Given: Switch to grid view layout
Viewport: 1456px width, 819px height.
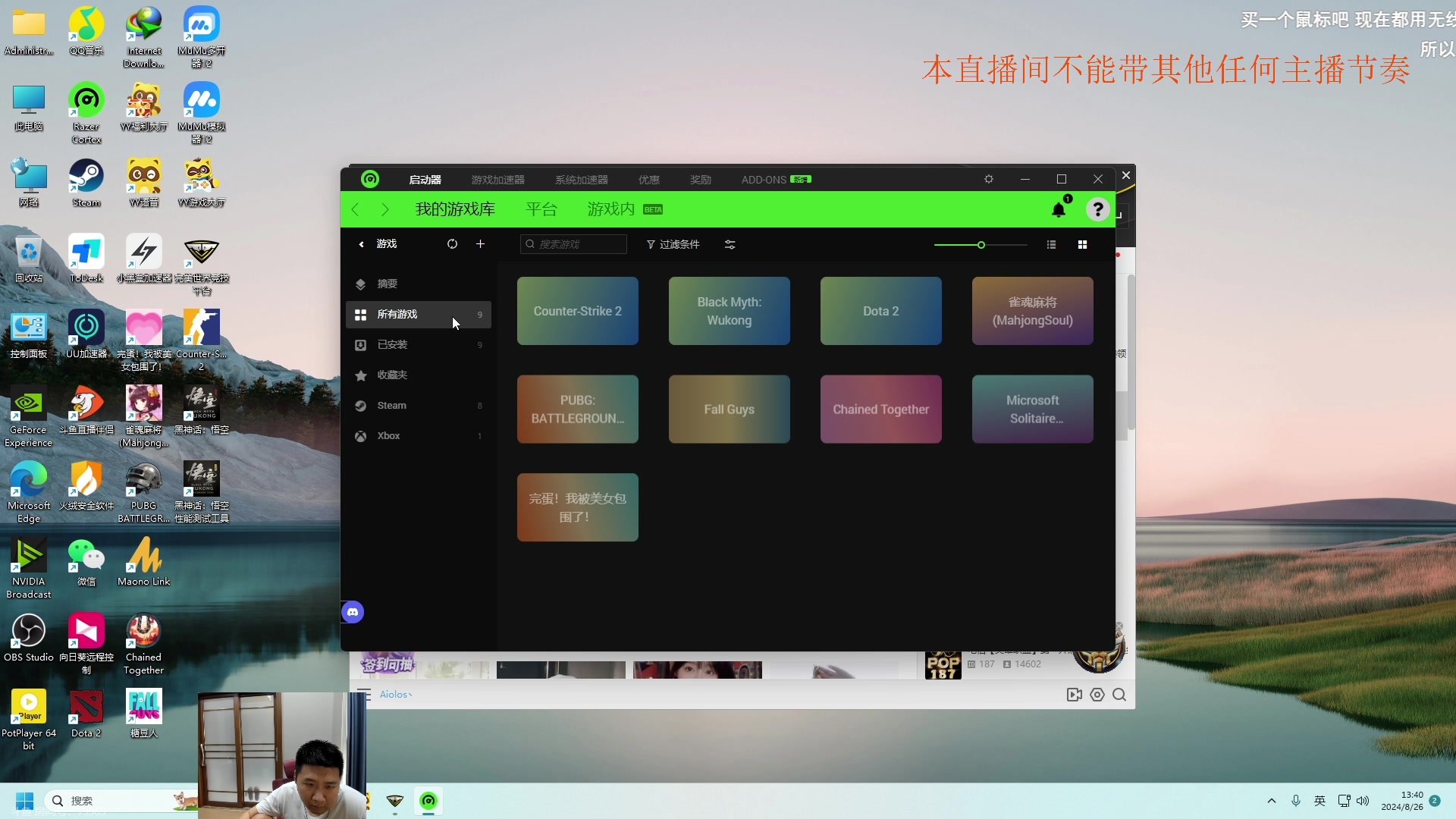Looking at the screenshot, I should pyautogui.click(x=1083, y=244).
